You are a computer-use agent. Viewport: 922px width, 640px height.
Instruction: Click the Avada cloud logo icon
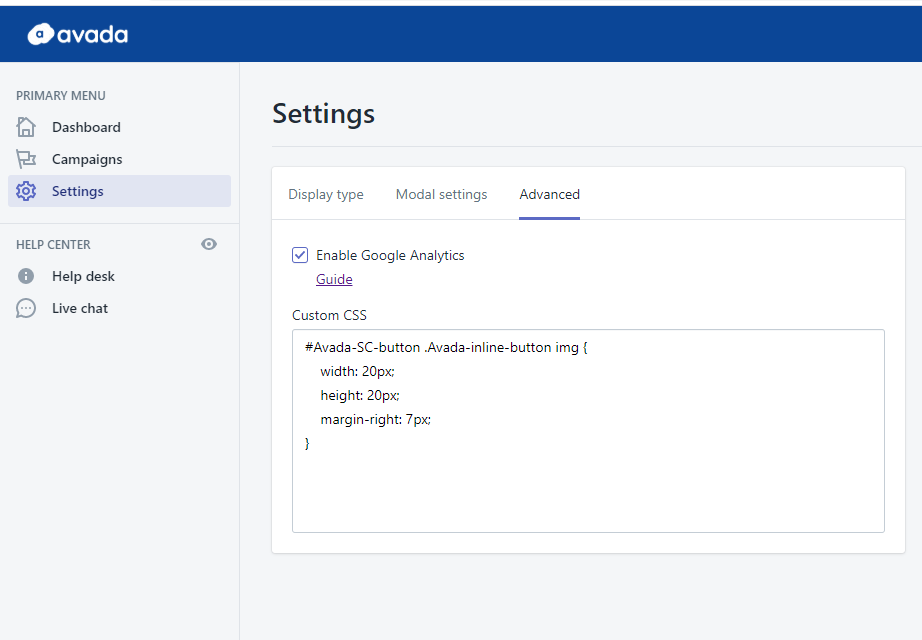point(40,35)
